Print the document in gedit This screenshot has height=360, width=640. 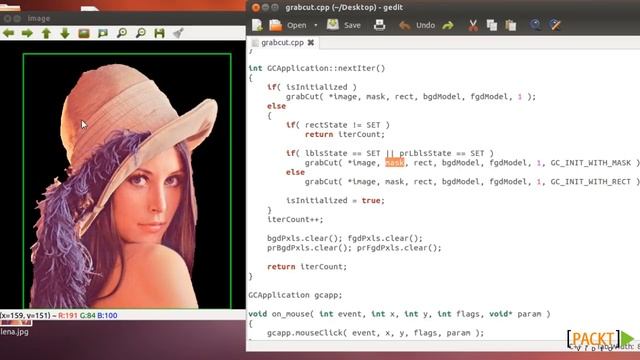(380, 25)
